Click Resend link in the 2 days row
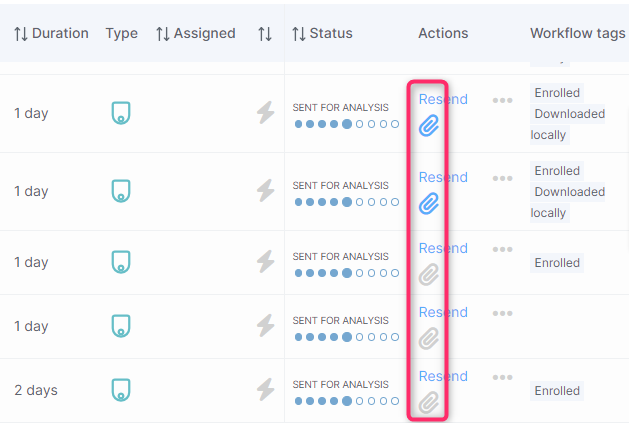This screenshot has width=629, height=423. pos(443,376)
